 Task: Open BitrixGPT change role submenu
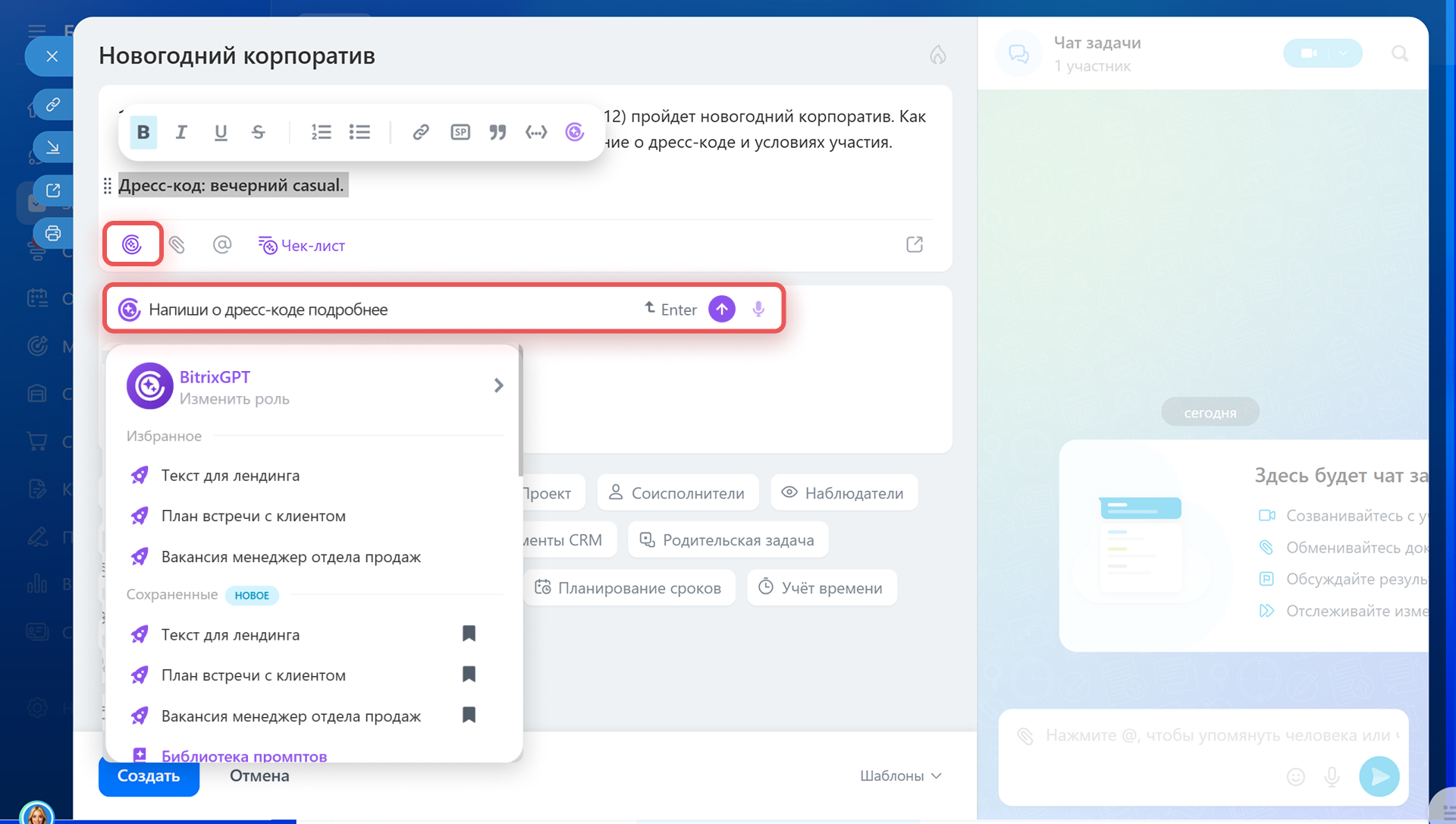[497, 385]
